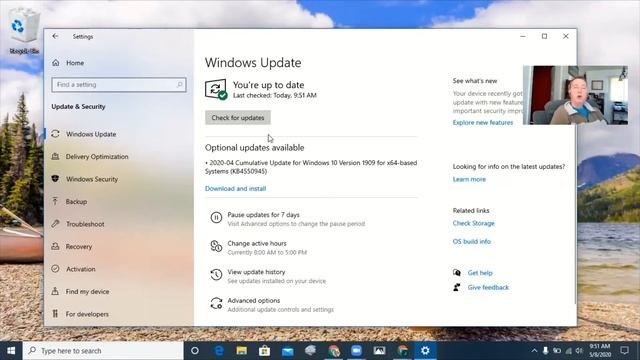
Task: Open Troubleshoot section
Action: 85,224
